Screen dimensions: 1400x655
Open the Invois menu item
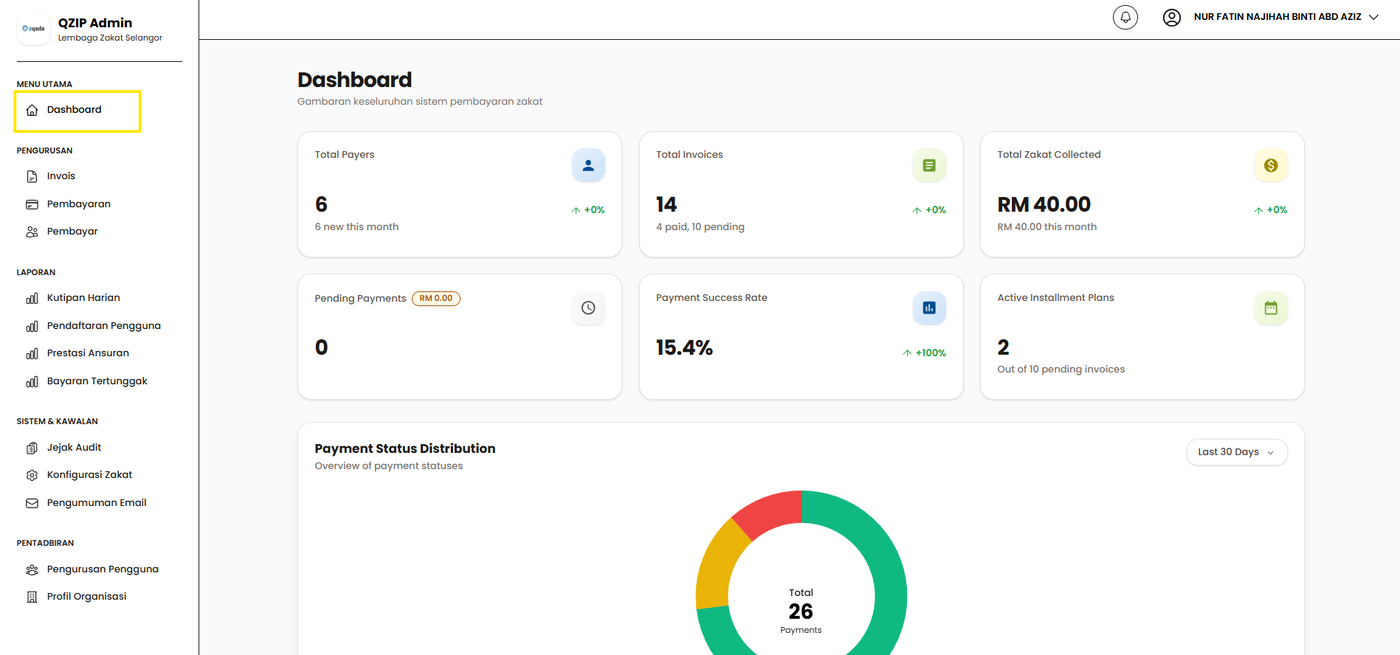click(x=61, y=176)
